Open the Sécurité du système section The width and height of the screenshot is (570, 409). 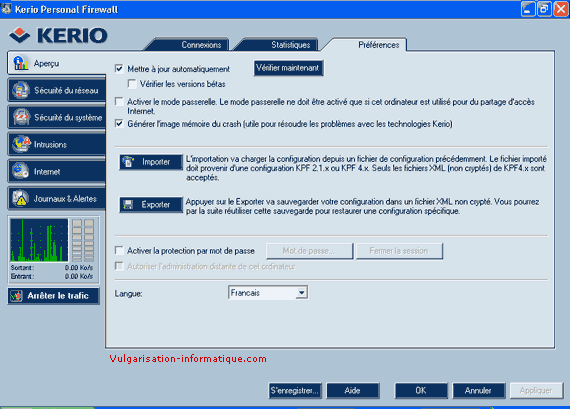[57, 117]
